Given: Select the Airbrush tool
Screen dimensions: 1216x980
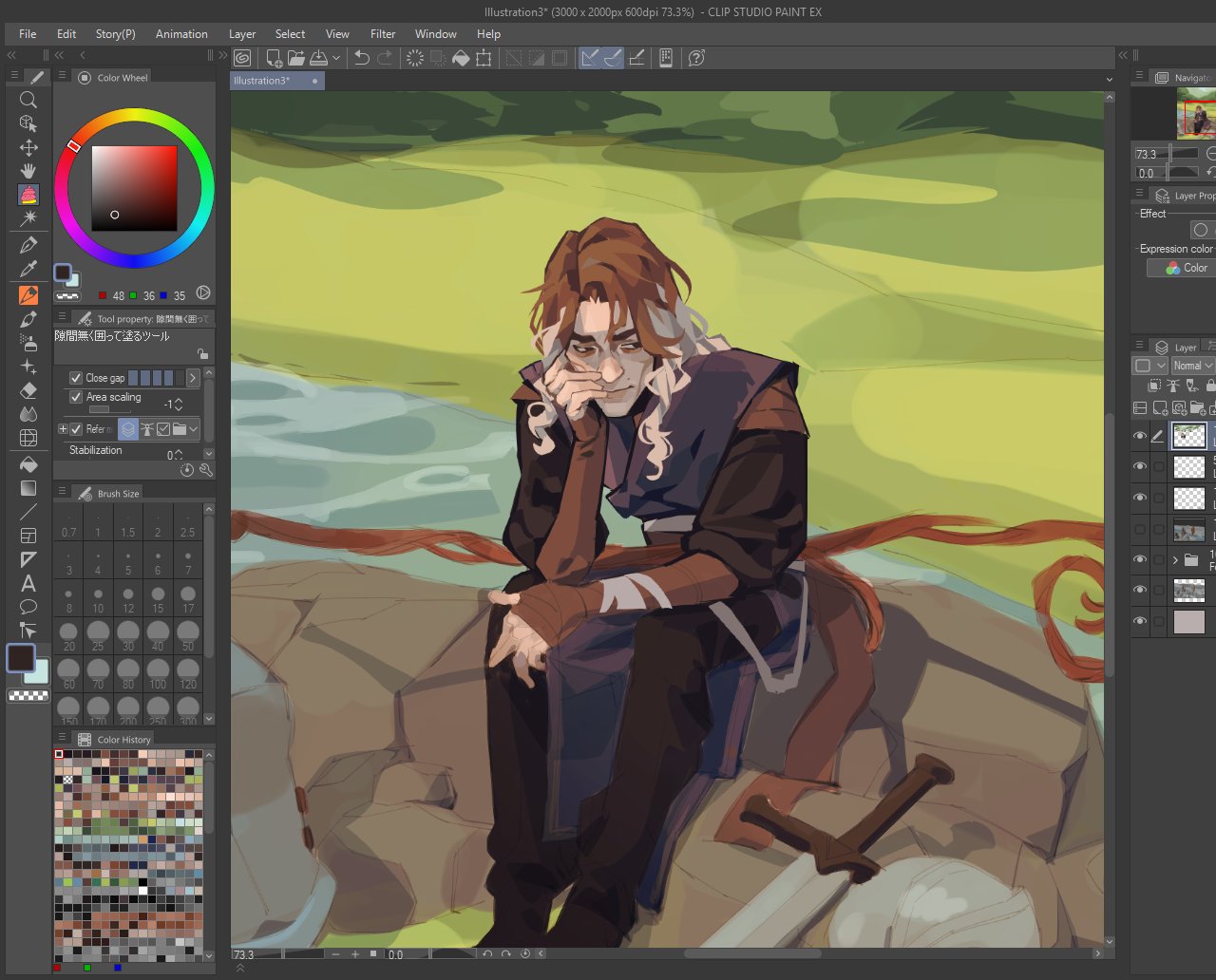Looking at the screenshot, I should pyautogui.click(x=28, y=343).
